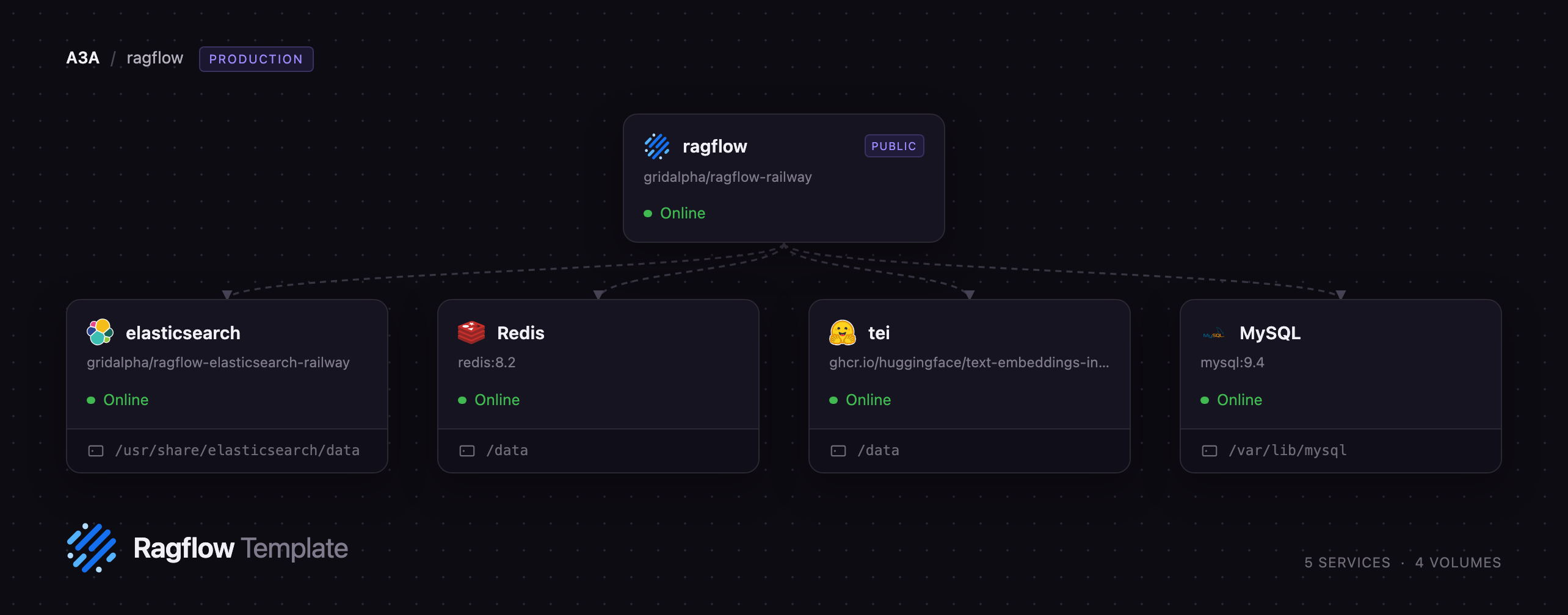Image resolution: width=1568 pixels, height=615 pixels.
Task: Click the mysql:9.4 image text
Action: point(1232,362)
